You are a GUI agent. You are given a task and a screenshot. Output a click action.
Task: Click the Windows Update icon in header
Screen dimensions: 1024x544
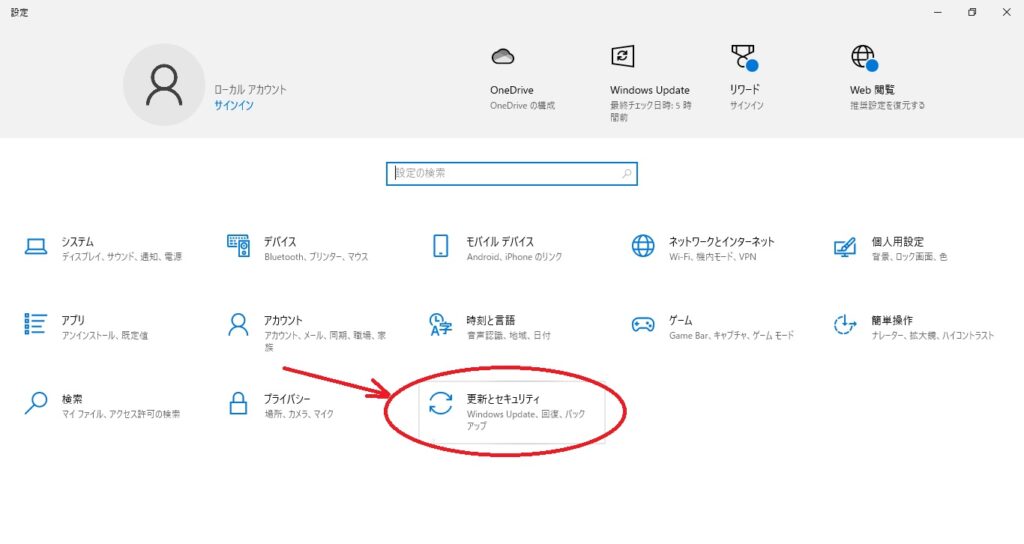click(622, 56)
